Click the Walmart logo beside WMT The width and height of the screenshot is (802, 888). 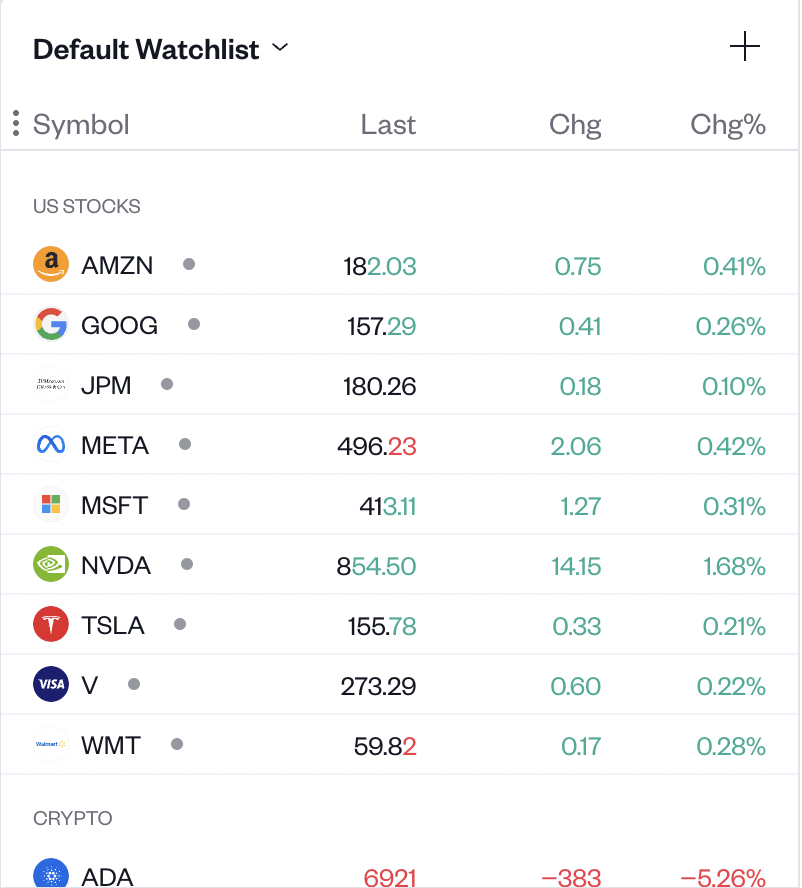pos(51,744)
